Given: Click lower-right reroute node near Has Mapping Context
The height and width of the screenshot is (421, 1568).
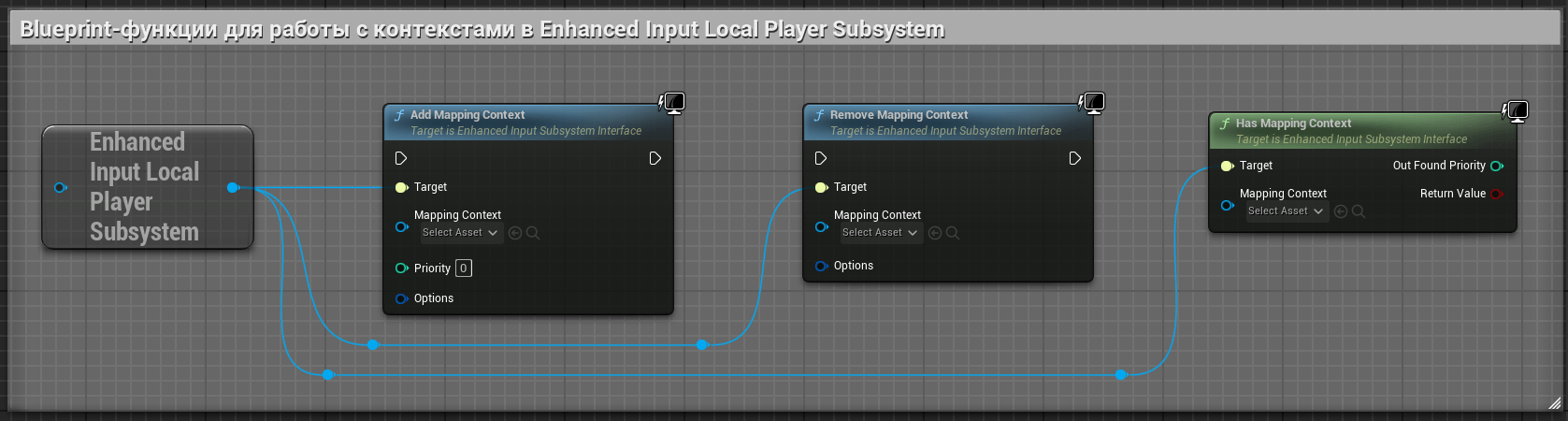Looking at the screenshot, I should 1121,374.
